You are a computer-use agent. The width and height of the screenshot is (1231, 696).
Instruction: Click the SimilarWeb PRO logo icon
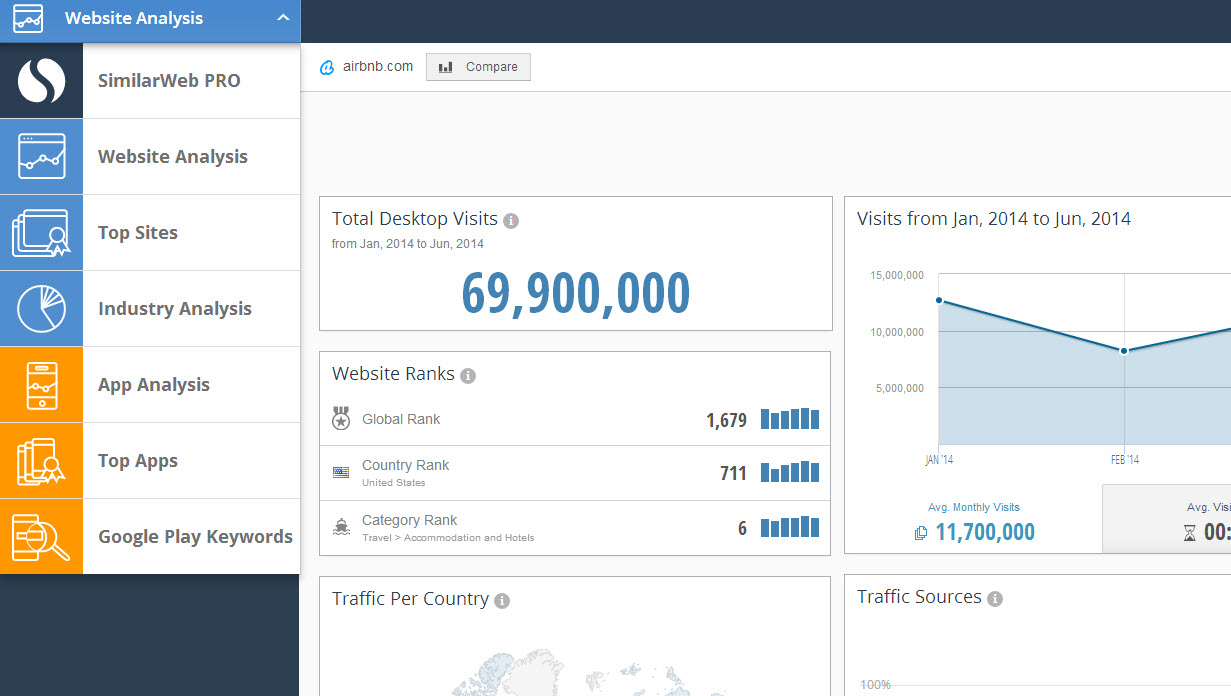pyautogui.click(x=41, y=81)
